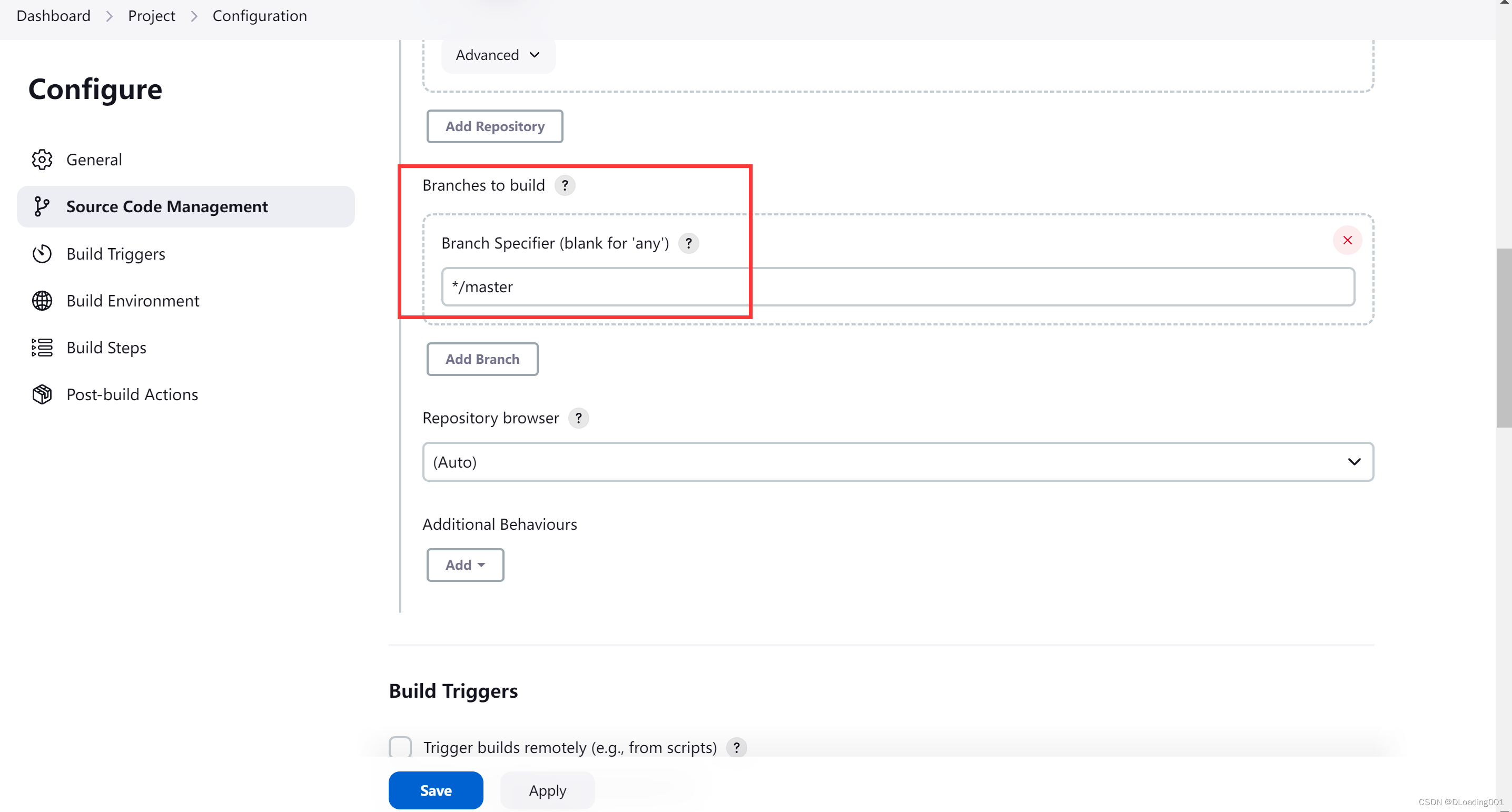
Task: Click the Build Steps list icon
Action: pyautogui.click(x=42, y=348)
